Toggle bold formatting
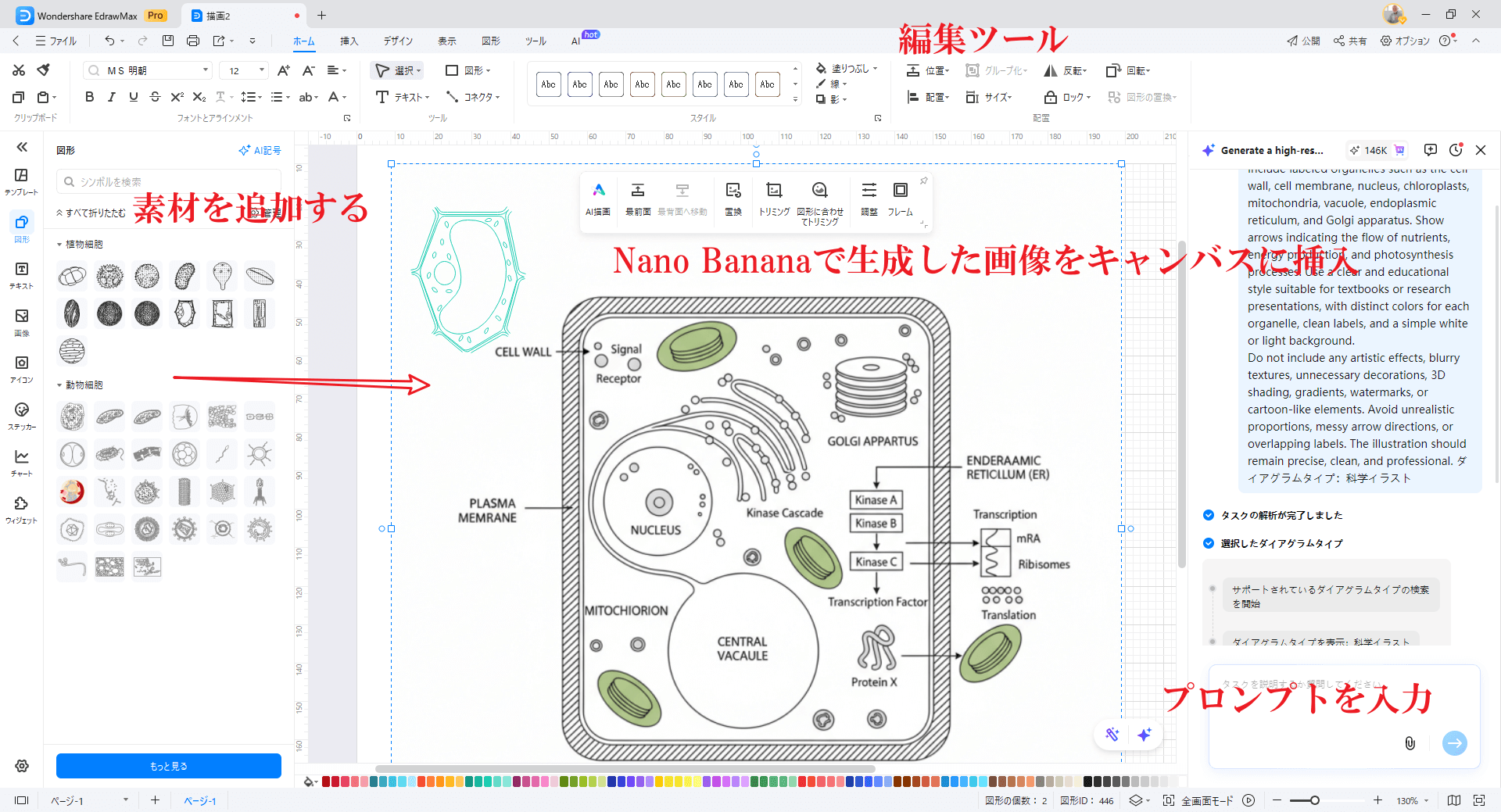This screenshot has height=812, width=1501. click(x=89, y=97)
